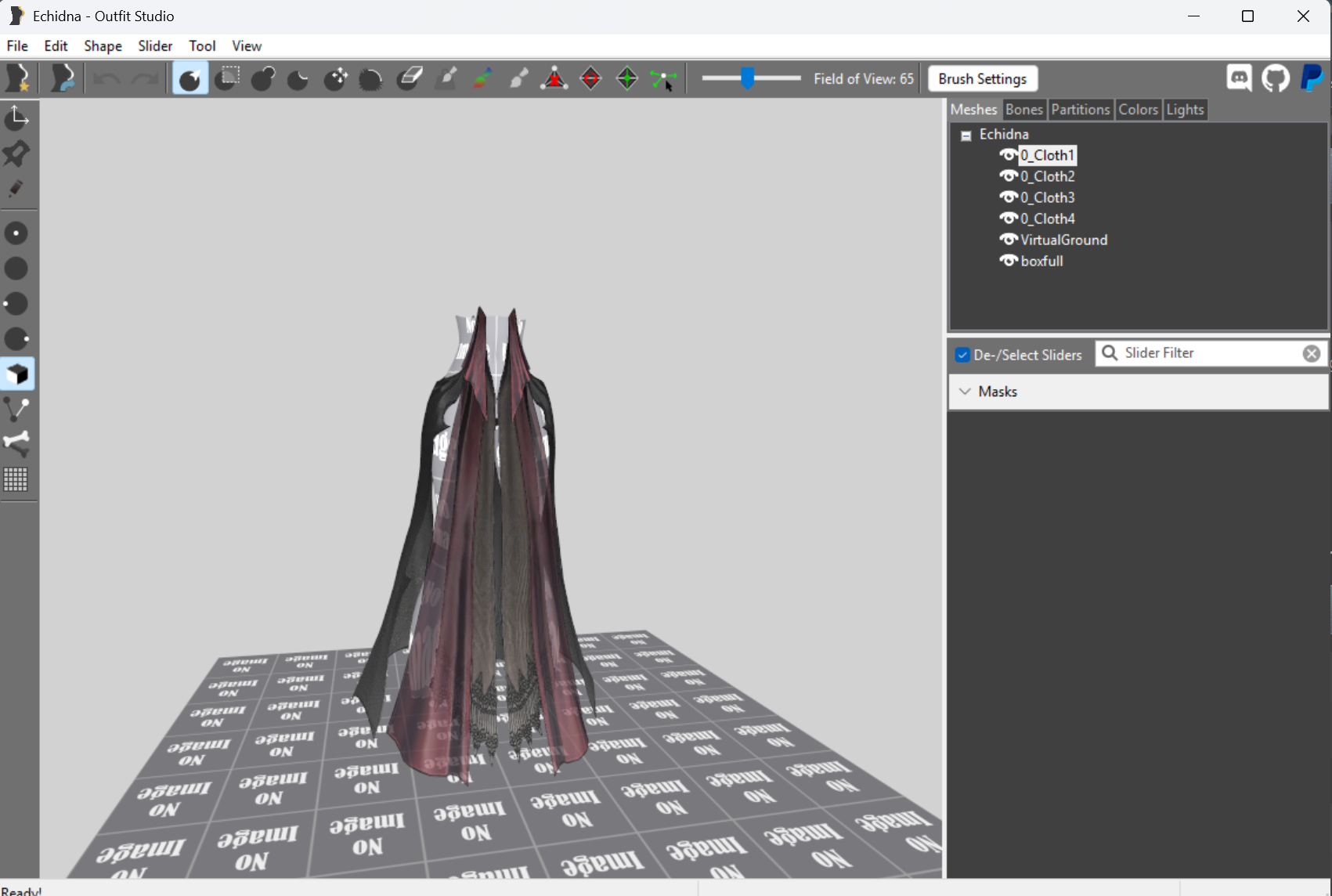Click the Field of View slider handle
The image size is (1332, 896).
pos(748,78)
